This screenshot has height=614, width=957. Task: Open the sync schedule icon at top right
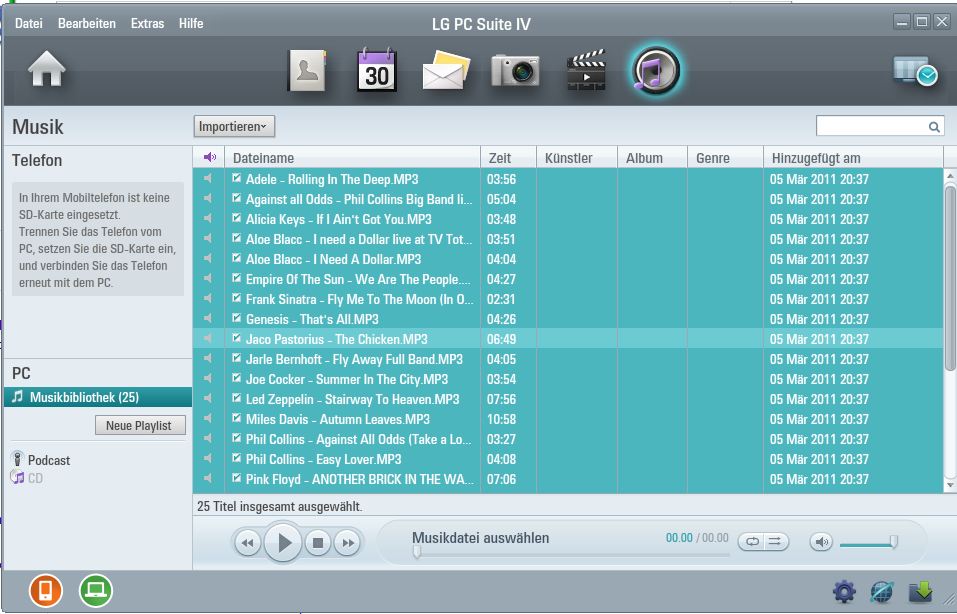click(x=915, y=71)
